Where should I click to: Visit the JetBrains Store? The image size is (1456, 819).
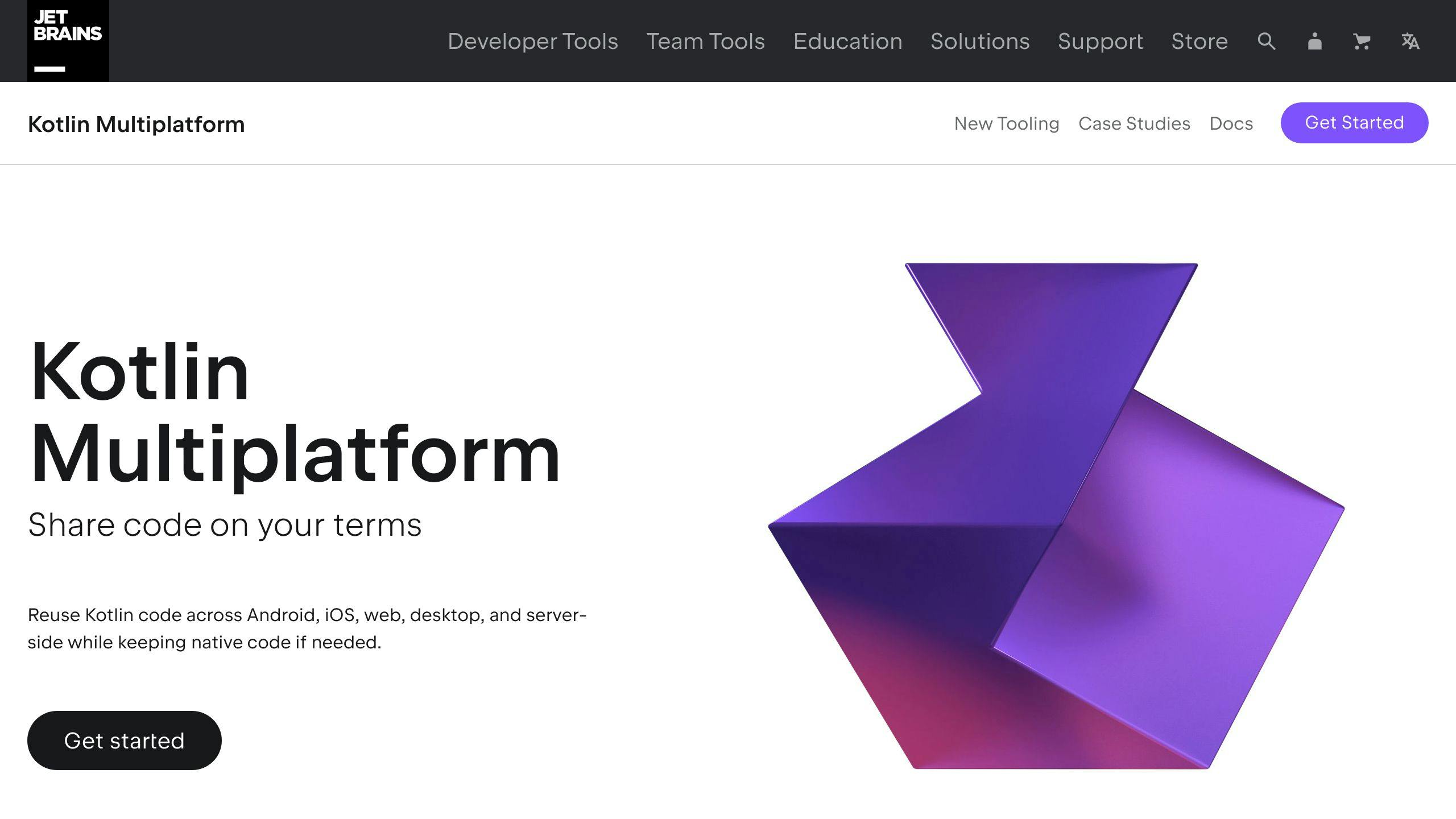[x=1199, y=41]
